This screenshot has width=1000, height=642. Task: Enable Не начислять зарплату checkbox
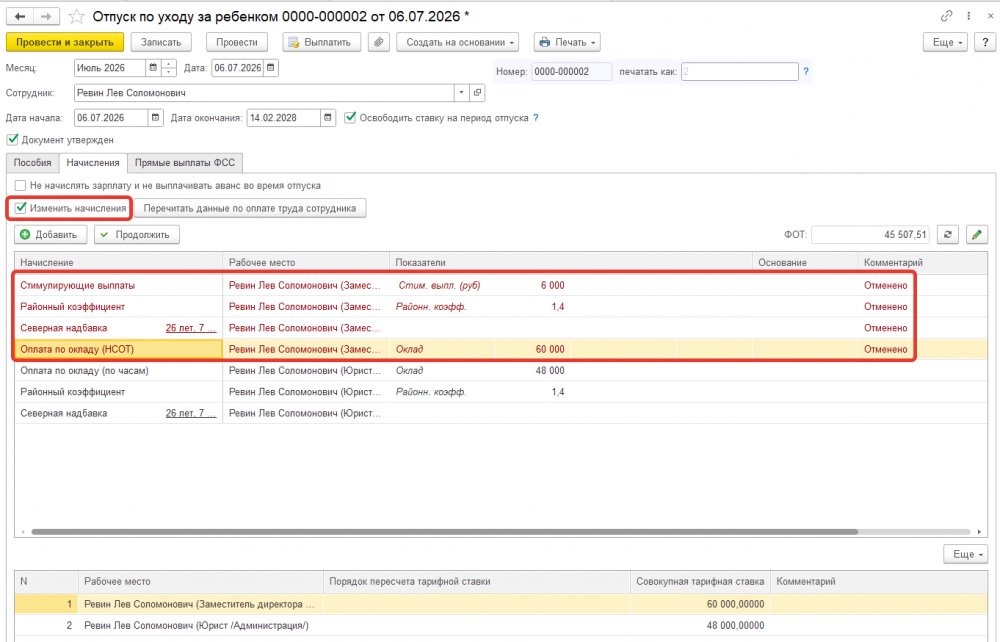point(20,186)
